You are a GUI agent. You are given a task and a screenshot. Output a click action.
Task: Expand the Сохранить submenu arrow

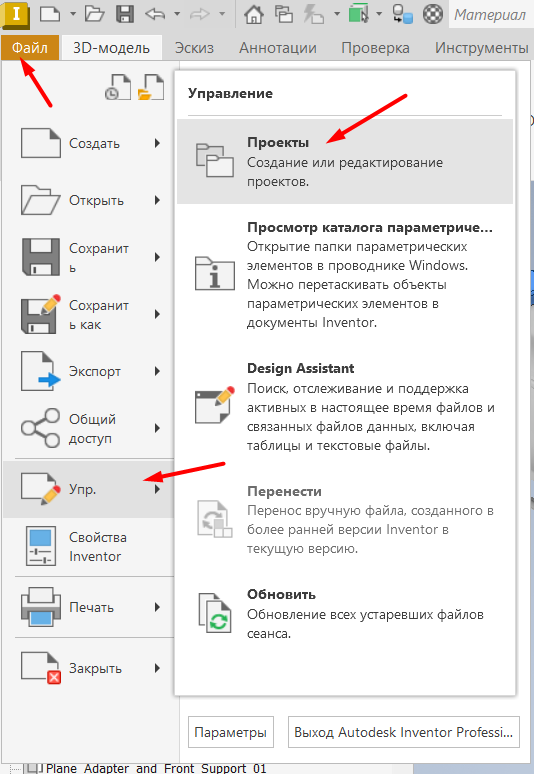pos(157,257)
